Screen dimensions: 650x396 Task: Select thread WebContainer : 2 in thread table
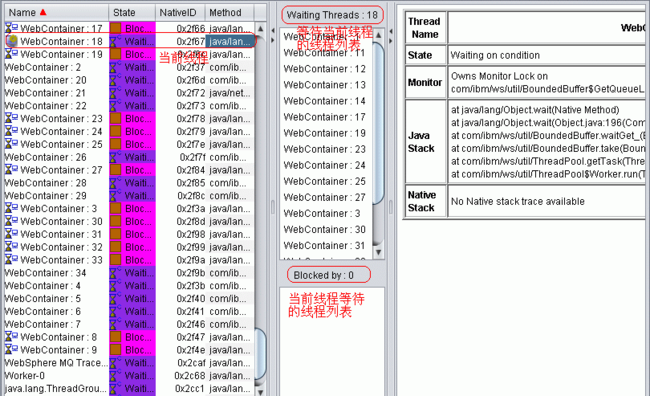[x=129, y=67]
